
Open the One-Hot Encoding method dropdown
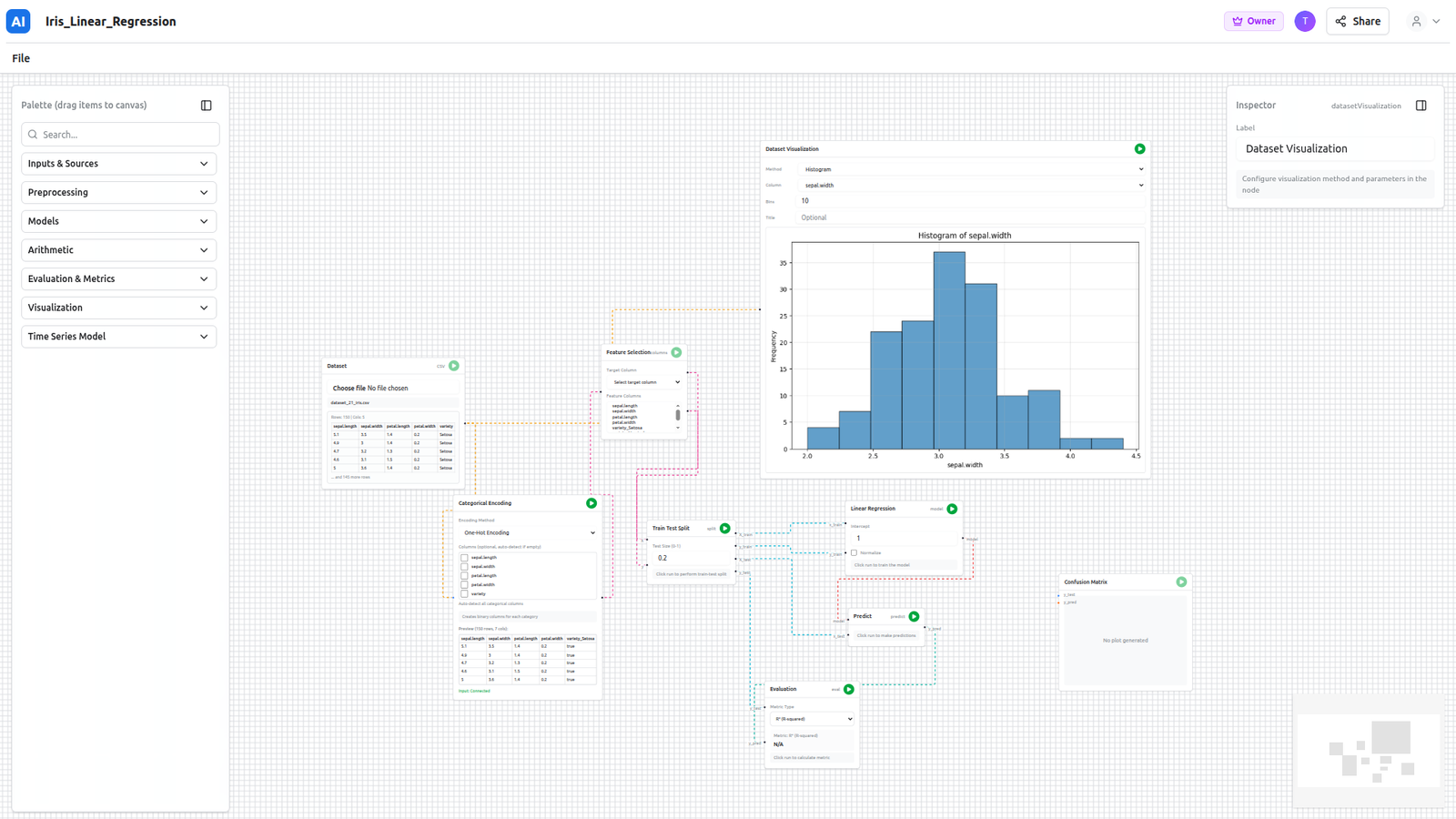(528, 533)
